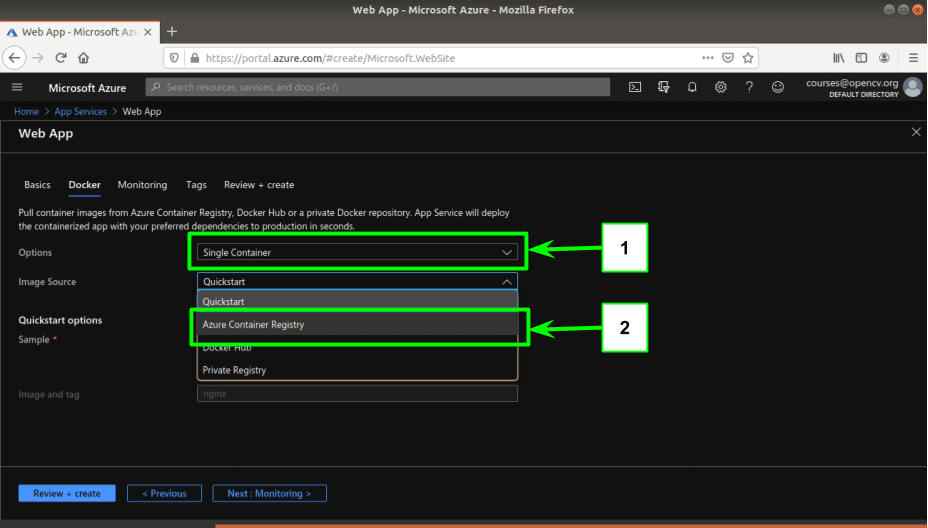Open the Azure notifications bell
Viewport: 928px width, 528px height.
pos(692,88)
